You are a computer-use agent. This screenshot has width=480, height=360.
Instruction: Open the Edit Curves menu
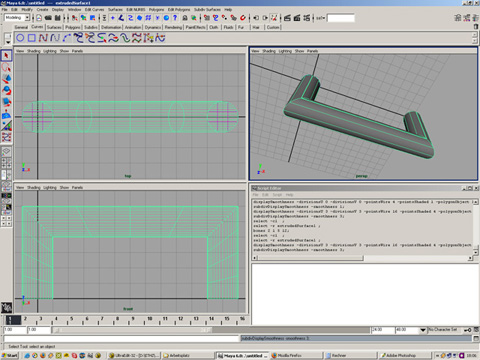pyautogui.click(x=94, y=10)
